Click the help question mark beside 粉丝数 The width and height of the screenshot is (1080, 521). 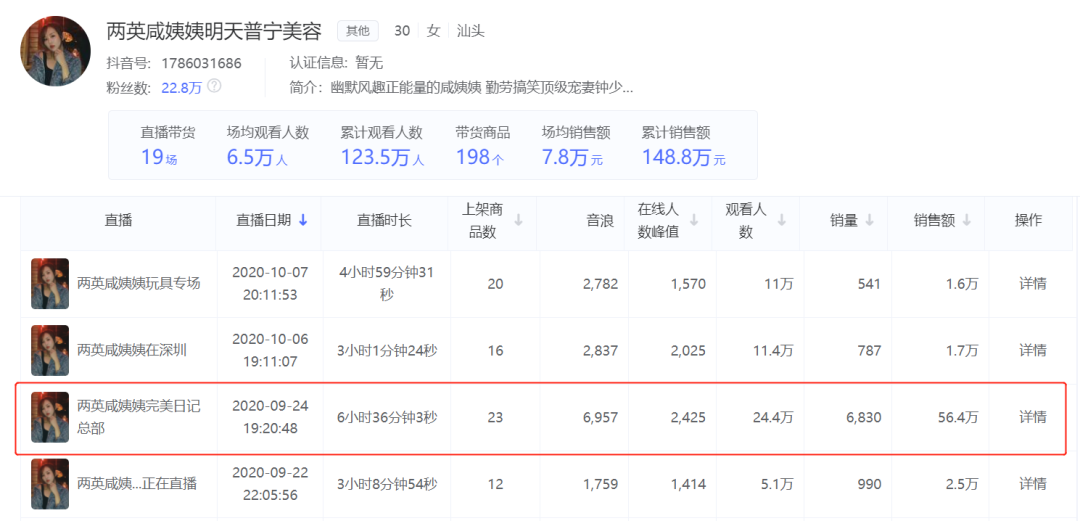(x=214, y=86)
